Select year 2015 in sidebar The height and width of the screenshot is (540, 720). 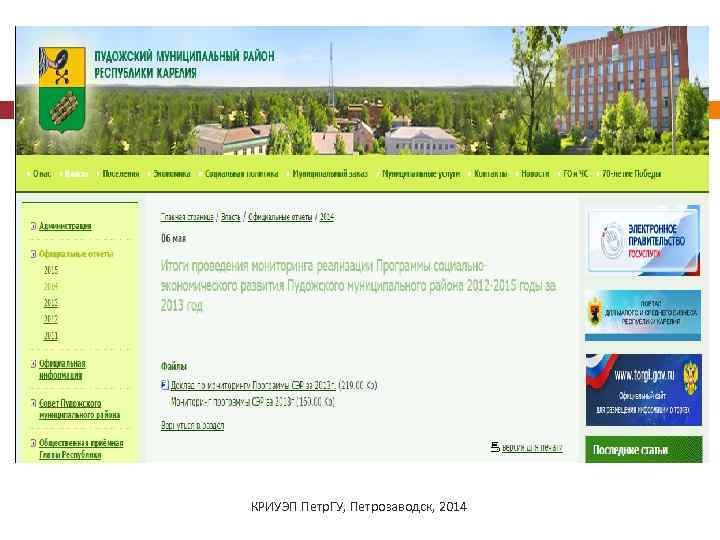click(x=51, y=270)
